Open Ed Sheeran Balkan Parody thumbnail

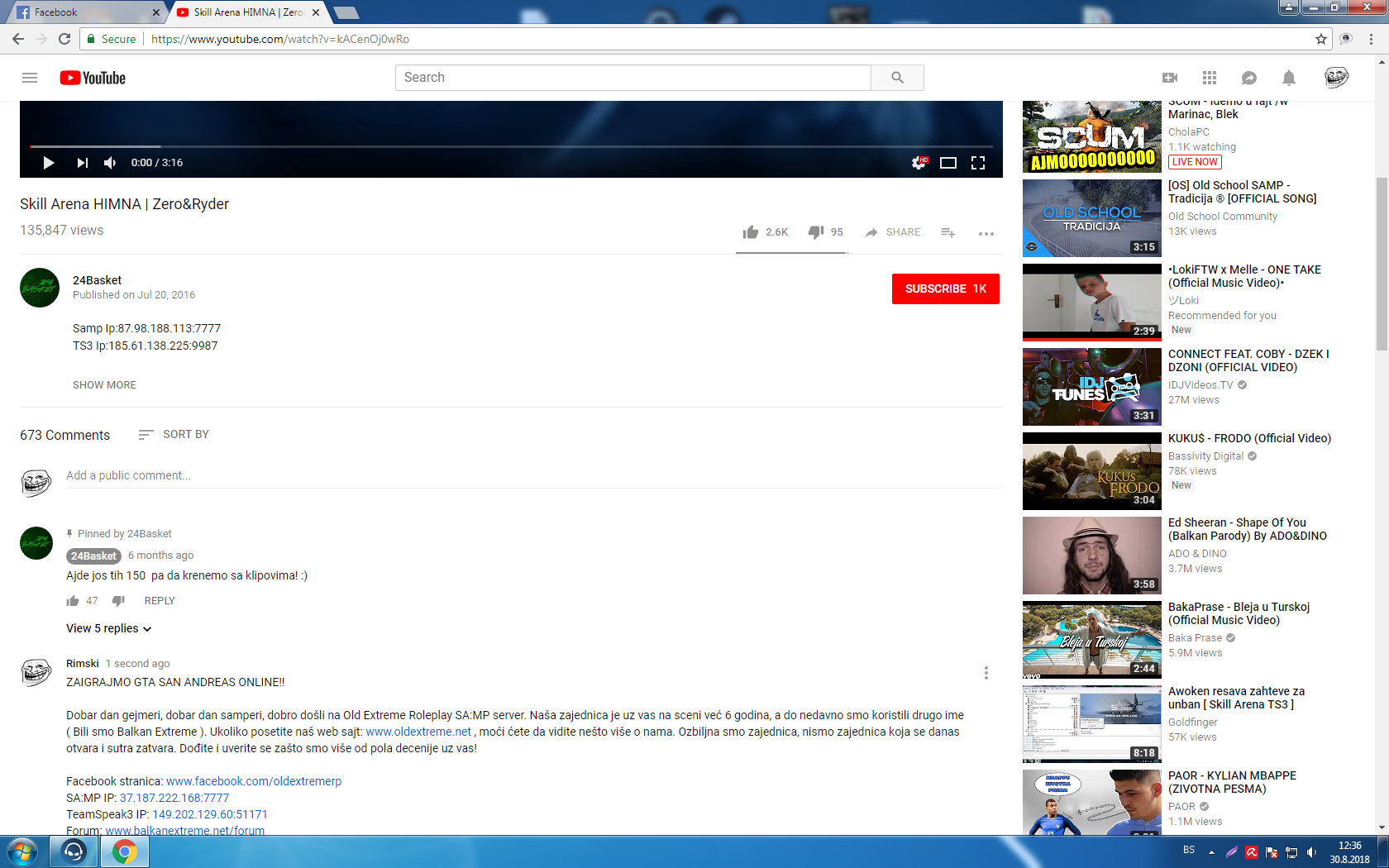(x=1092, y=556)
